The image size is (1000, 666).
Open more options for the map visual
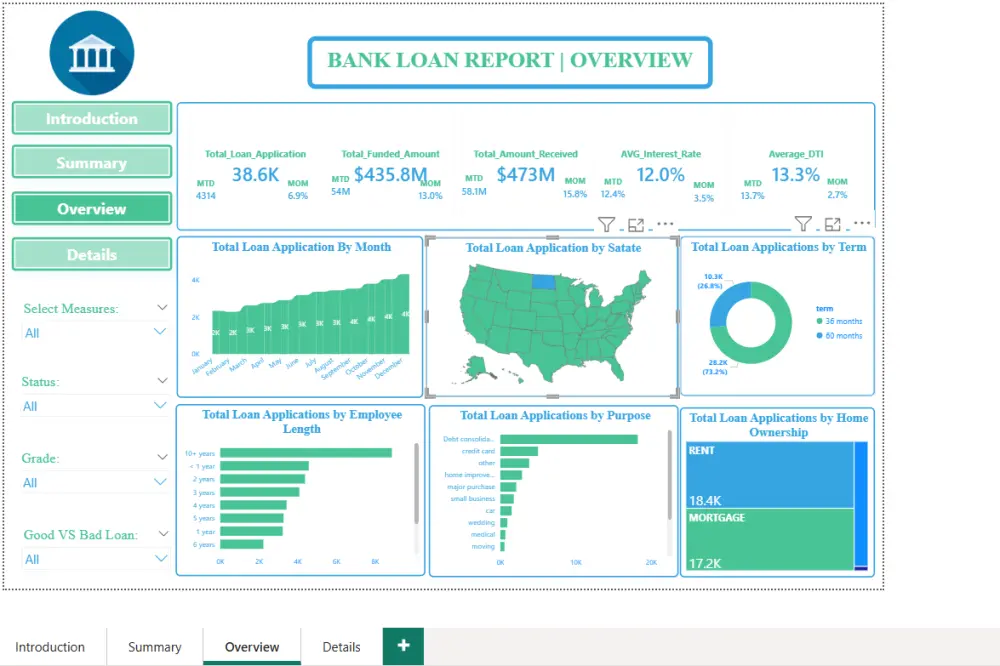click(663, 223)
